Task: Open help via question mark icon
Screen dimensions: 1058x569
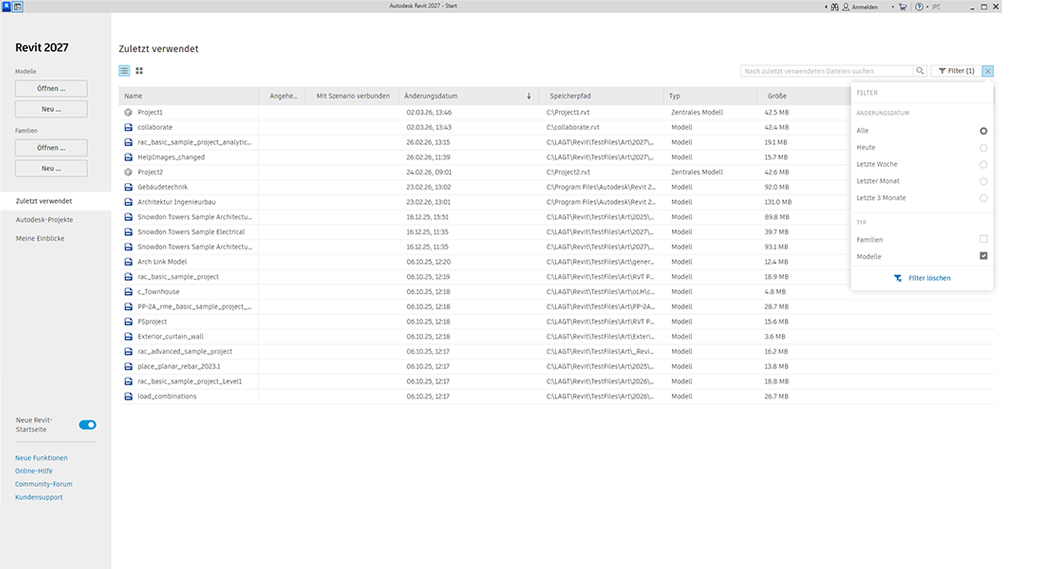Action: tap(919, 7)
